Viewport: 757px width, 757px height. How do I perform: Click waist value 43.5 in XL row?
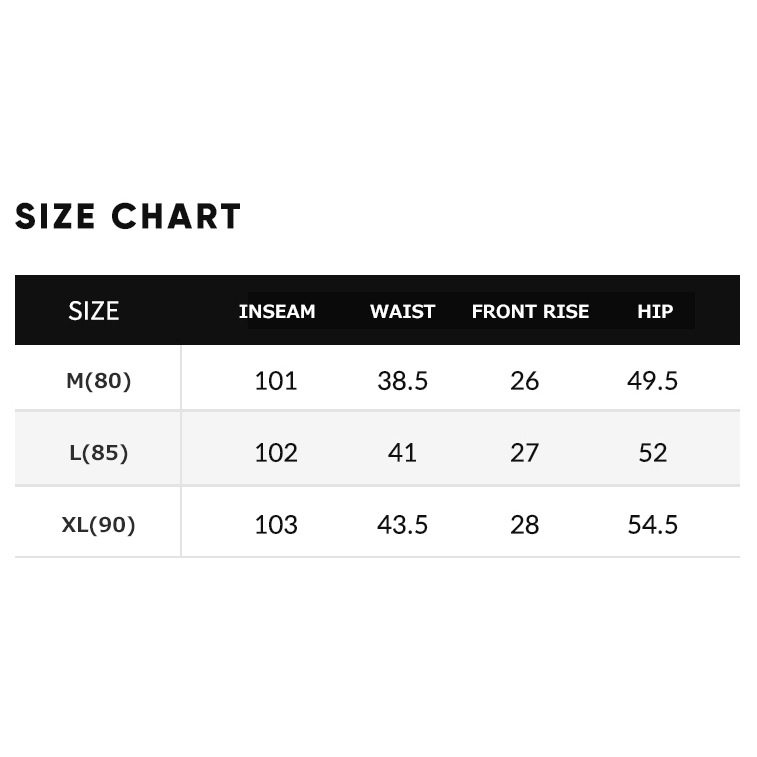point(402,525)
